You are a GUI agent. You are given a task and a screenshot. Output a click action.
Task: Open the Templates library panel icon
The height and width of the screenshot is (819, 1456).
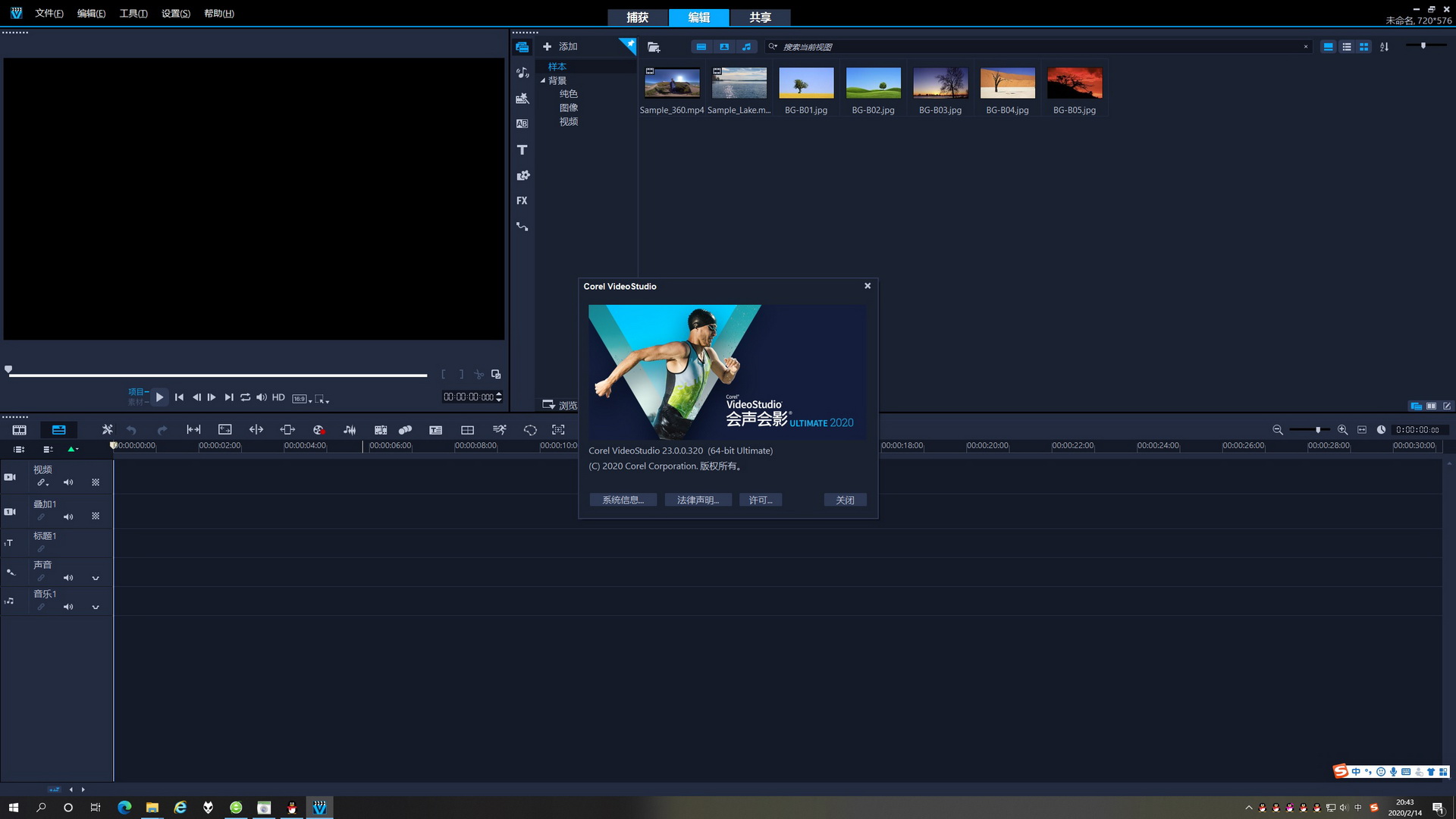[522, 99]
